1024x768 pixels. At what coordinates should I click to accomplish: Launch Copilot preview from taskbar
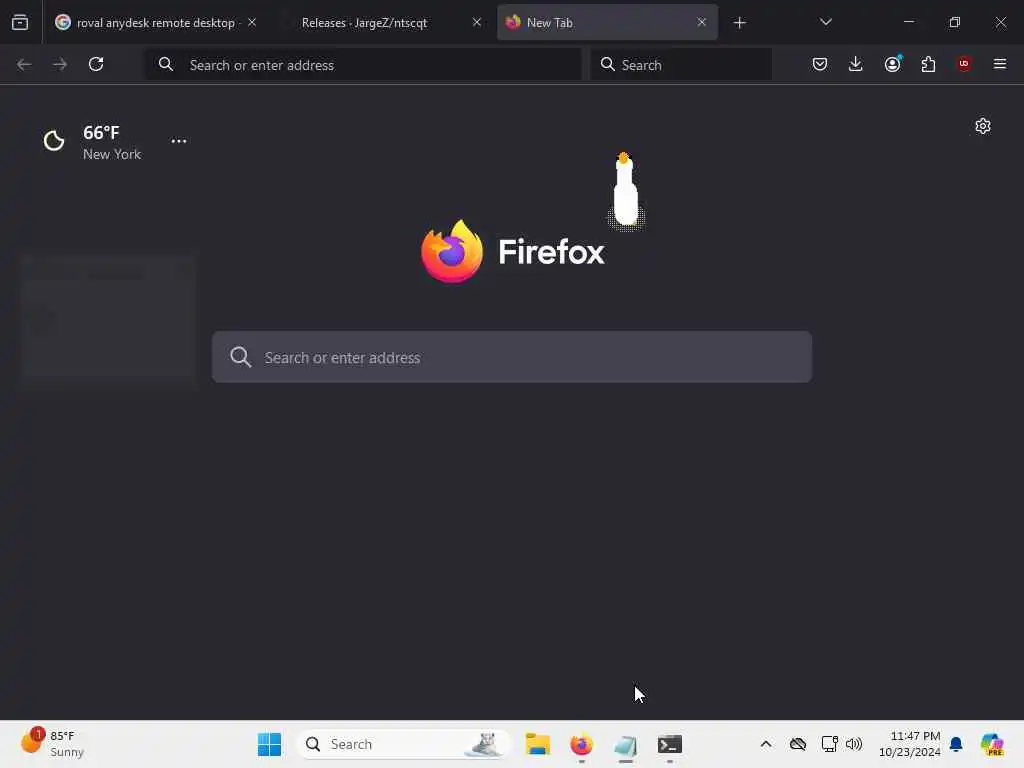(x=992, y=744)
